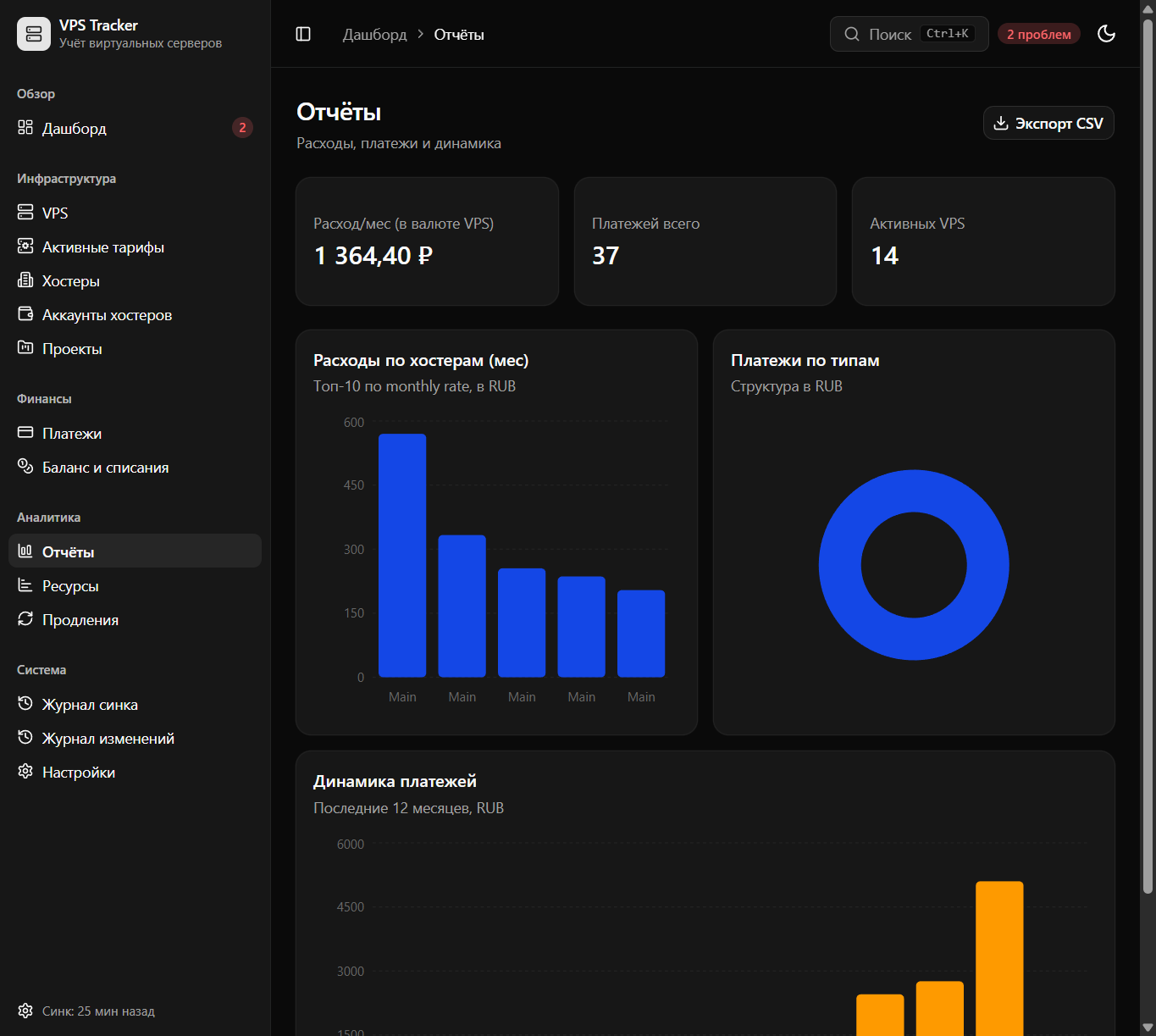Click the Активные тарифы icon

25,246
